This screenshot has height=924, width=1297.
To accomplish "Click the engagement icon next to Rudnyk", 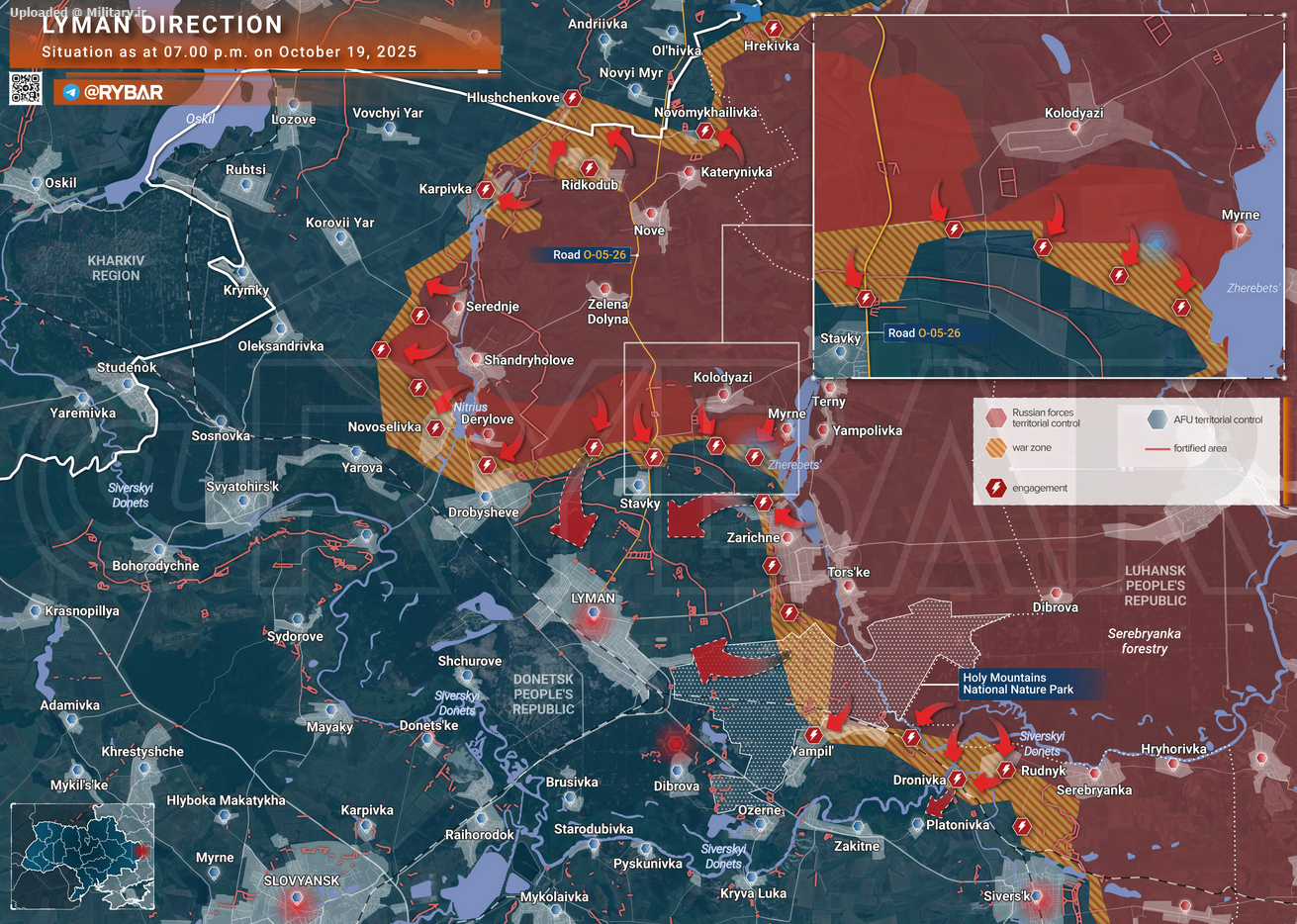I will 1006,770.
